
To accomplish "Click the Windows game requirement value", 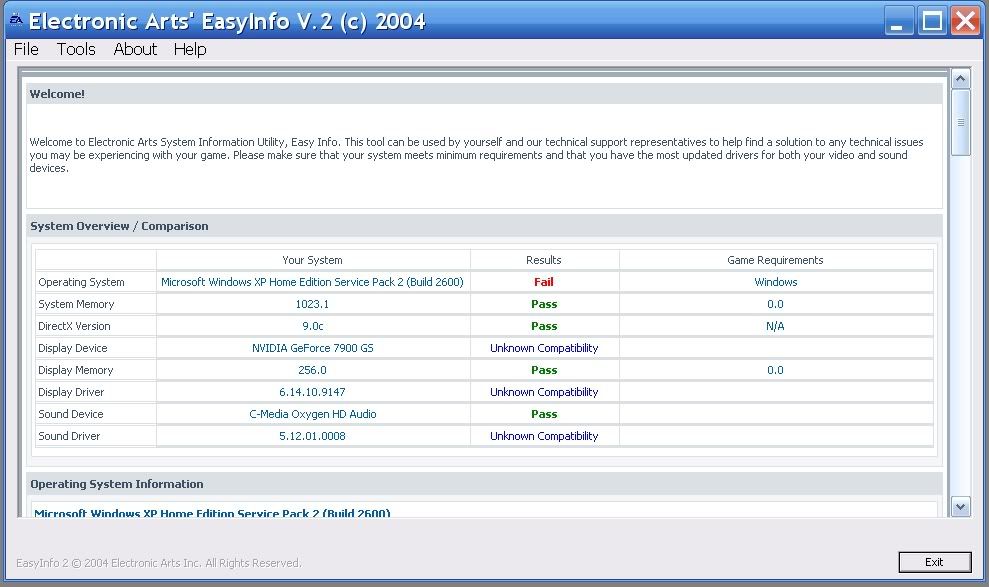I will 776,282.
